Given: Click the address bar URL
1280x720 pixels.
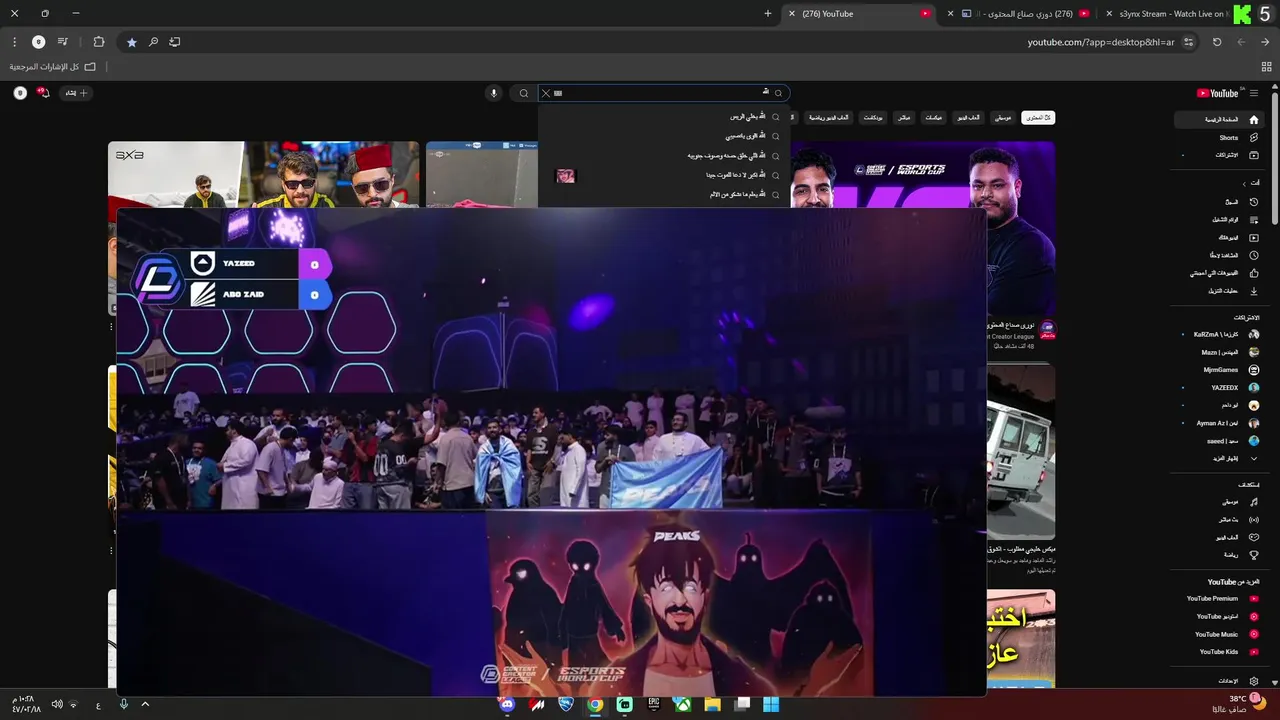Looking at the screenshot, I should [1101, 42].
